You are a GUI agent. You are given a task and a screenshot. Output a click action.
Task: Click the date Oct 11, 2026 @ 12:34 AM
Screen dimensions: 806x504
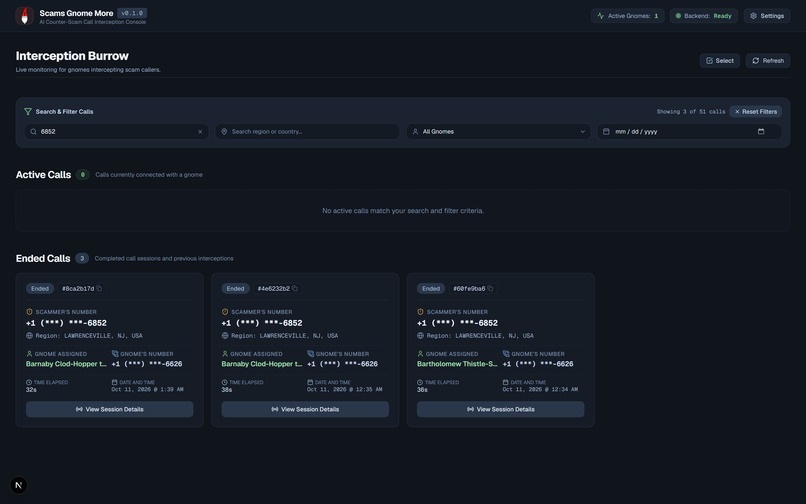(x=540, y=389)
